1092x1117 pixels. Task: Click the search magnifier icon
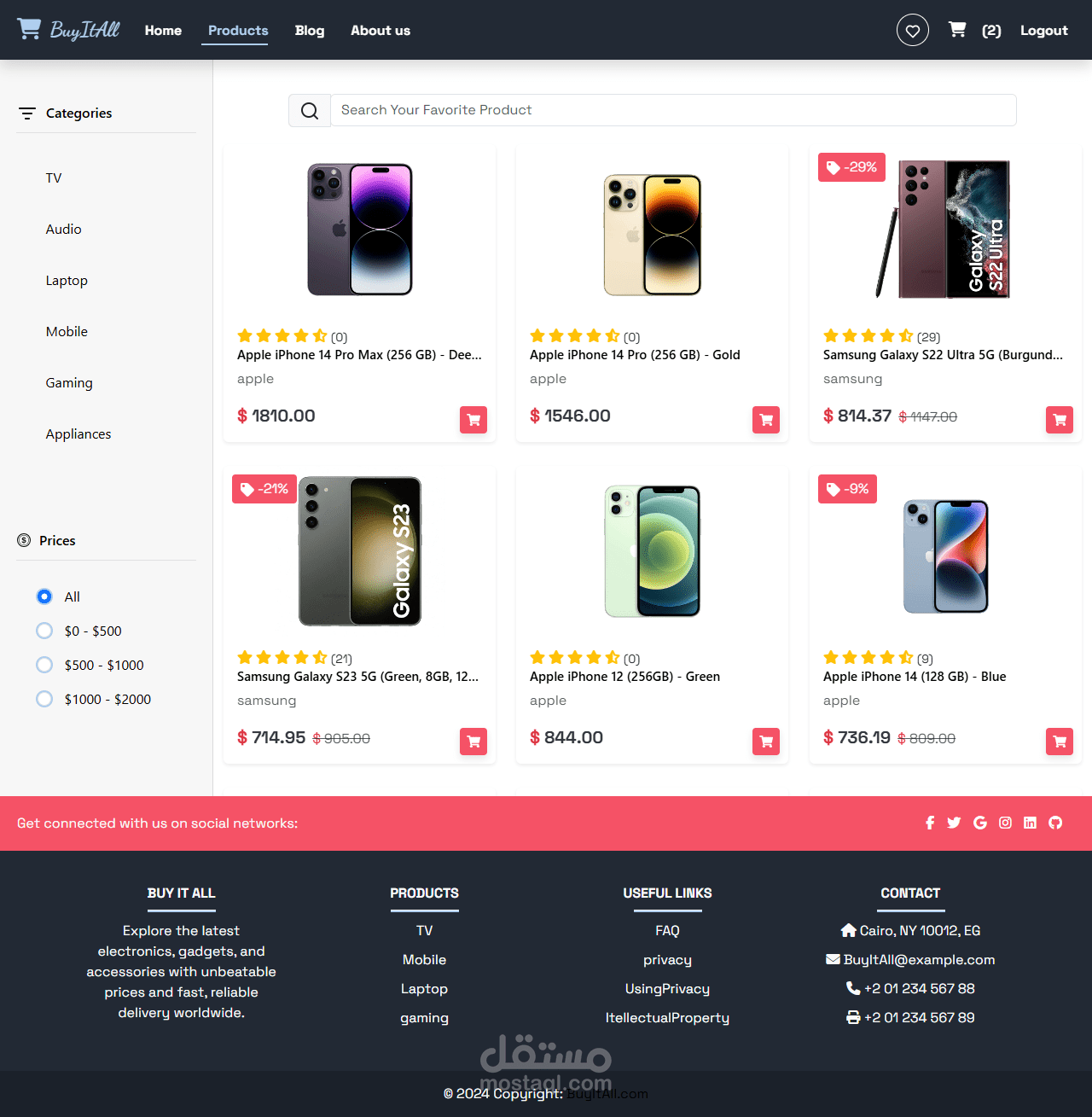pos(310,111)
